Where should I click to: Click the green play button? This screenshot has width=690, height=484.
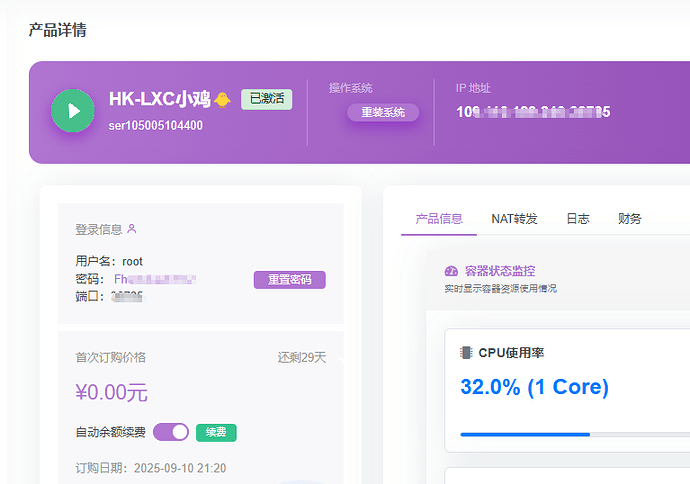[72, 110]
